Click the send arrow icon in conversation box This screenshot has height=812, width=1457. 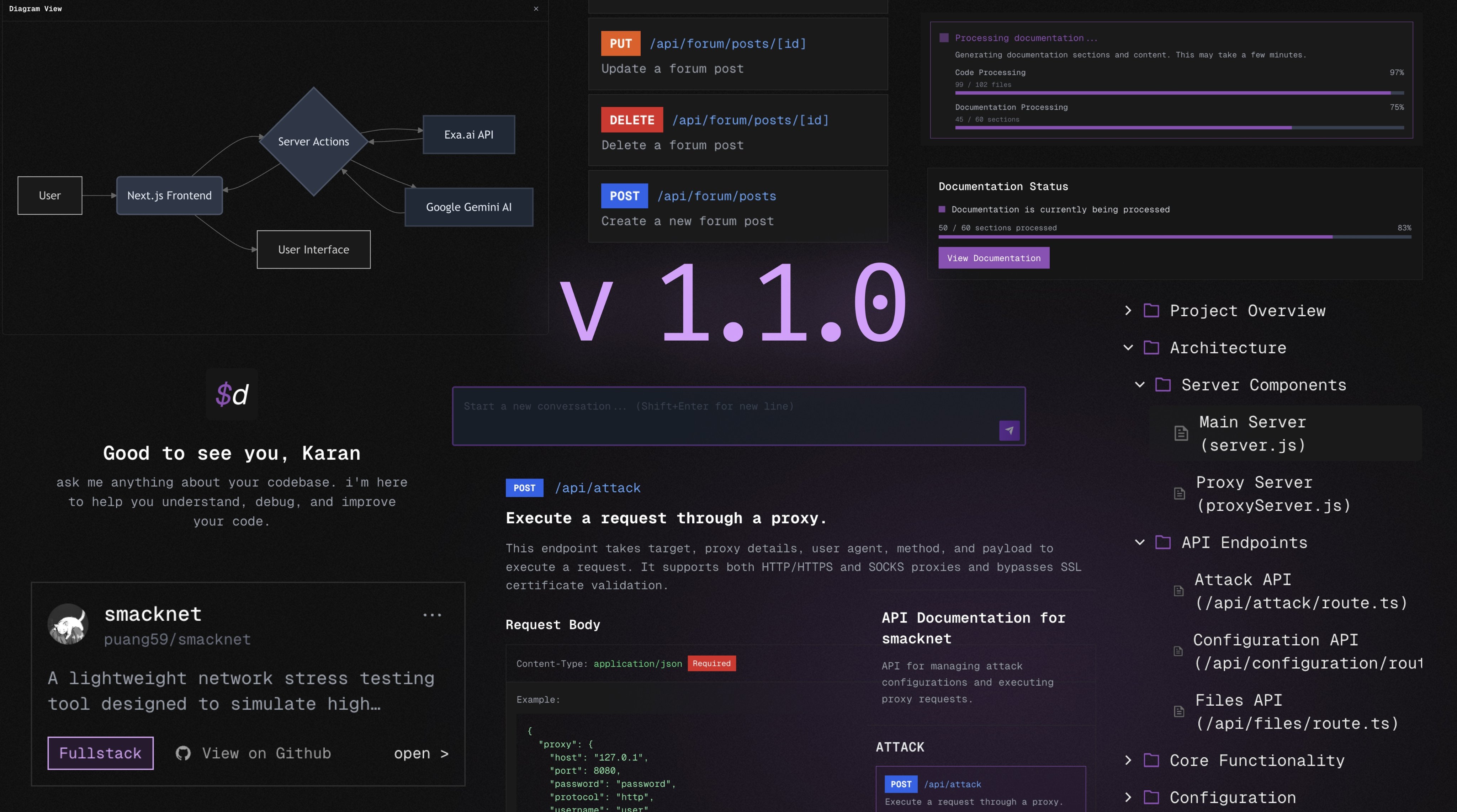[x=1009, y=430]
